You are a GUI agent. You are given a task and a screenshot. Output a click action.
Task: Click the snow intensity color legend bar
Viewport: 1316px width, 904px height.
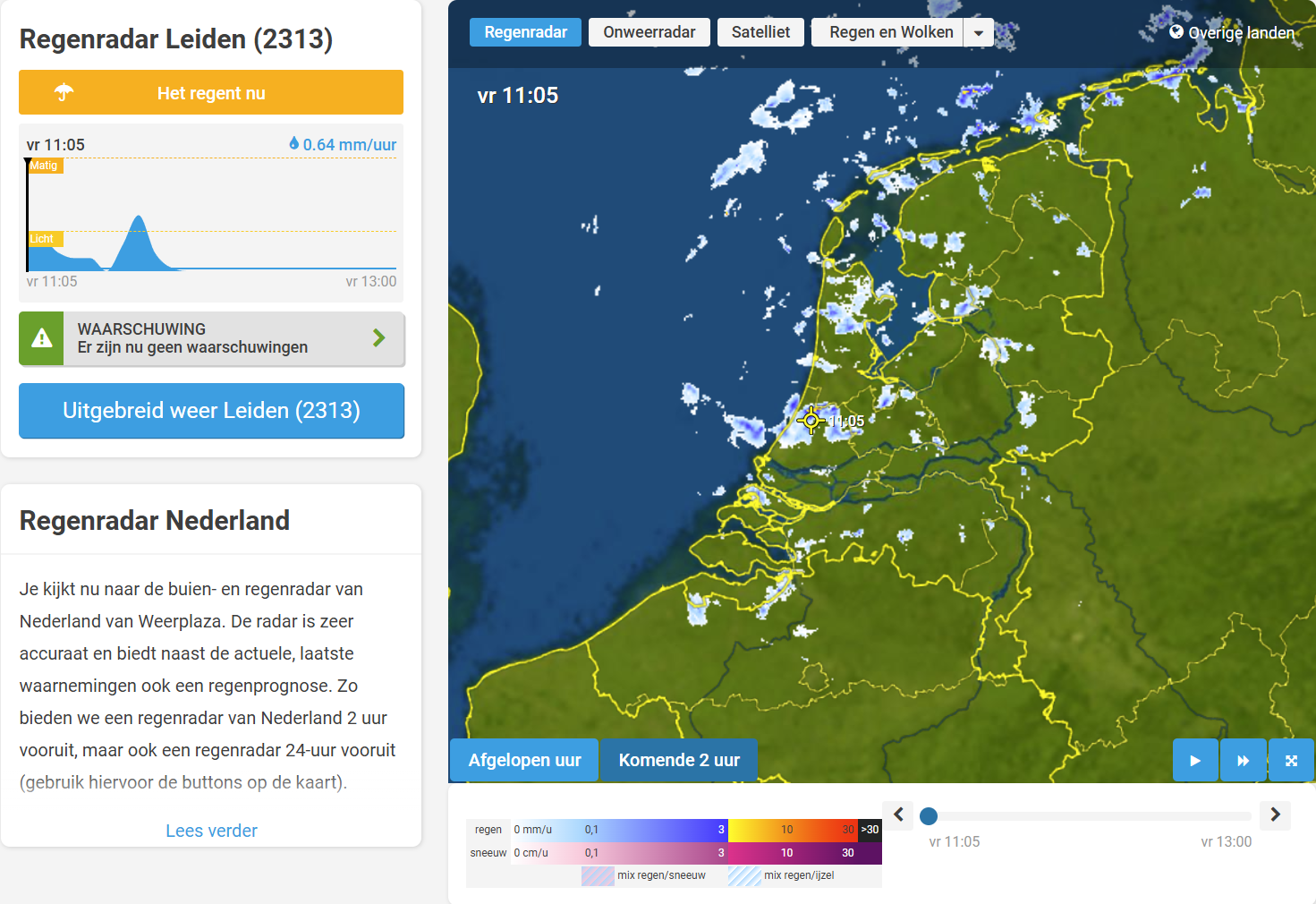pos(696,853)
